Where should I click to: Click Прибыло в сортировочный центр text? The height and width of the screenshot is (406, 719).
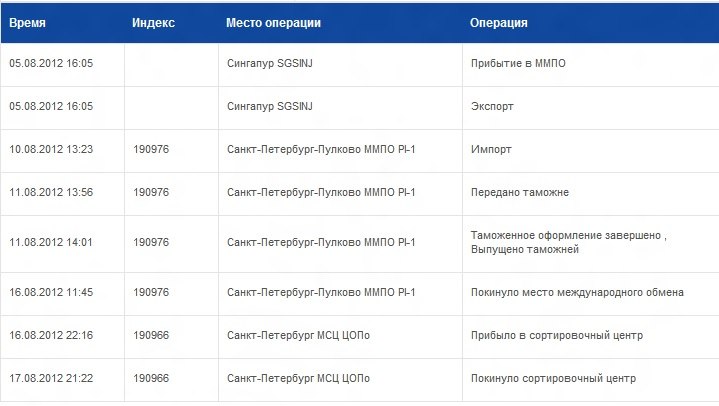(557, 335)
